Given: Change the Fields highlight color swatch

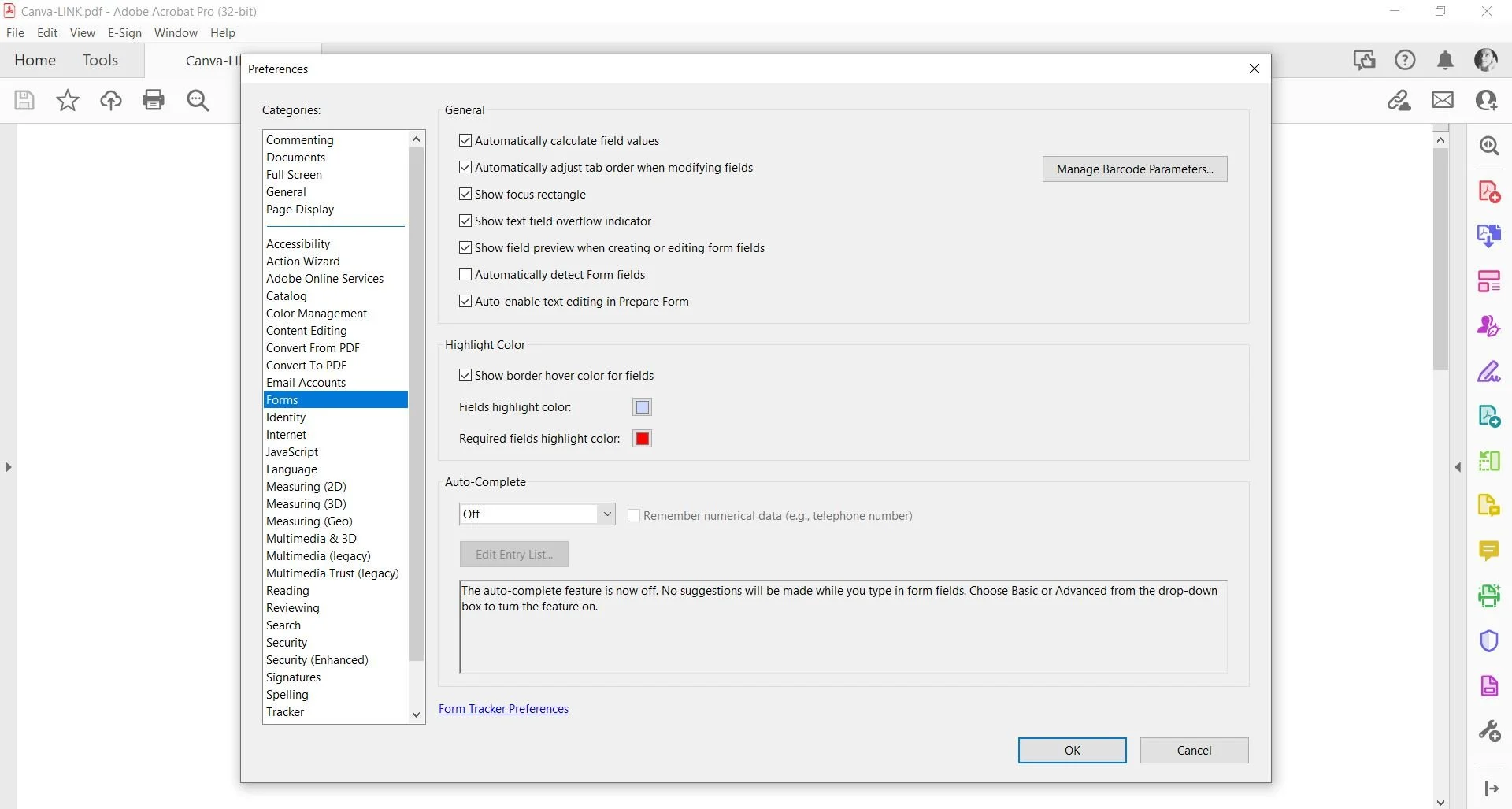Looking at the screenshot, I should 642,406.
